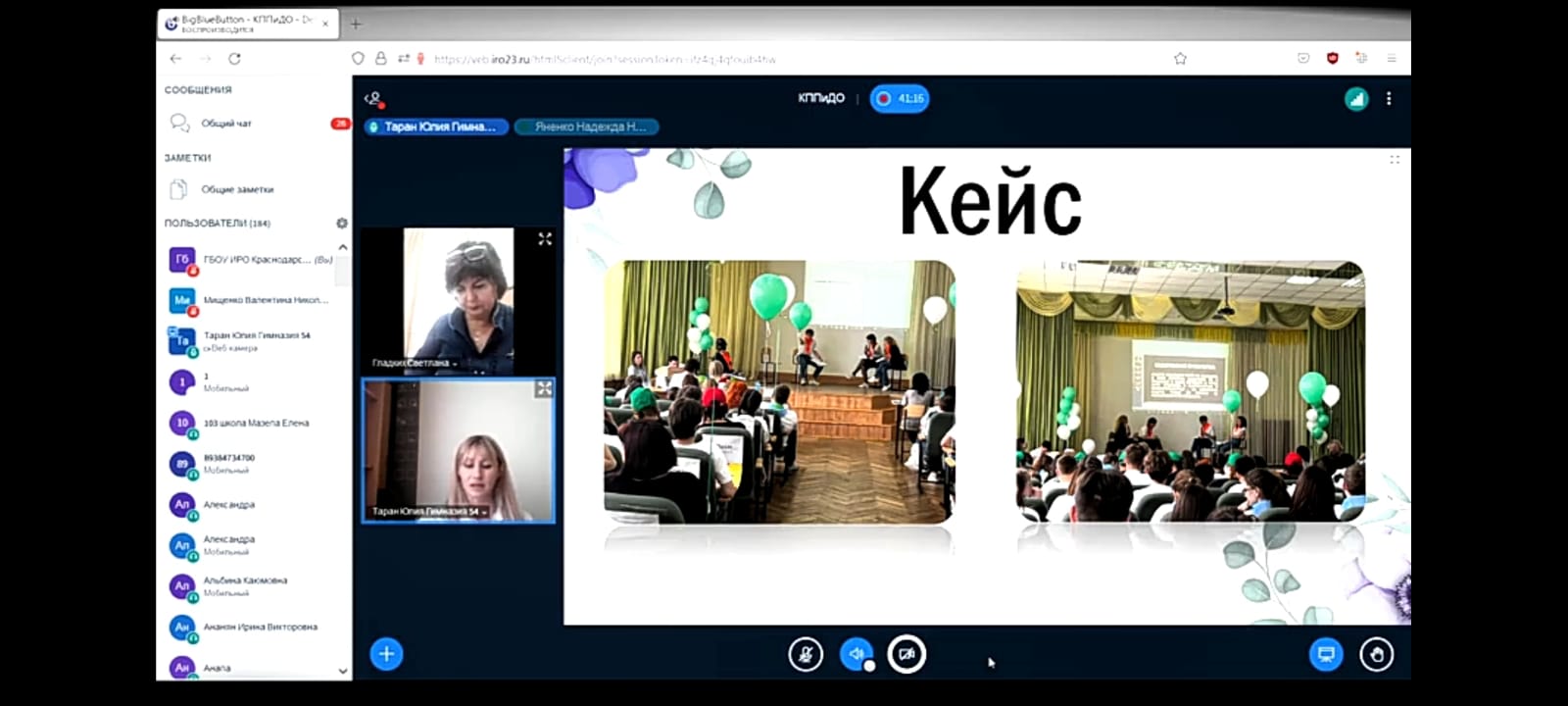Open Общие заметки shared notes
The image size is (1568, 706).
237,189
